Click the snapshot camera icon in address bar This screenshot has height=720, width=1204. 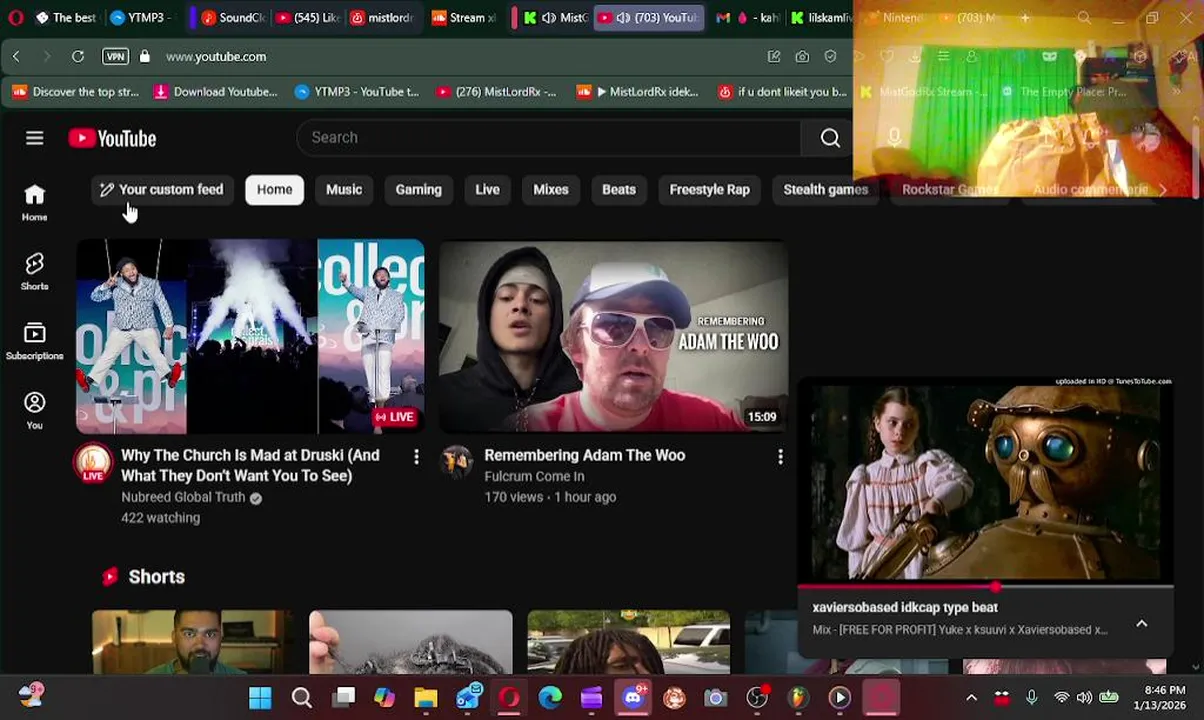pos(802,57)
